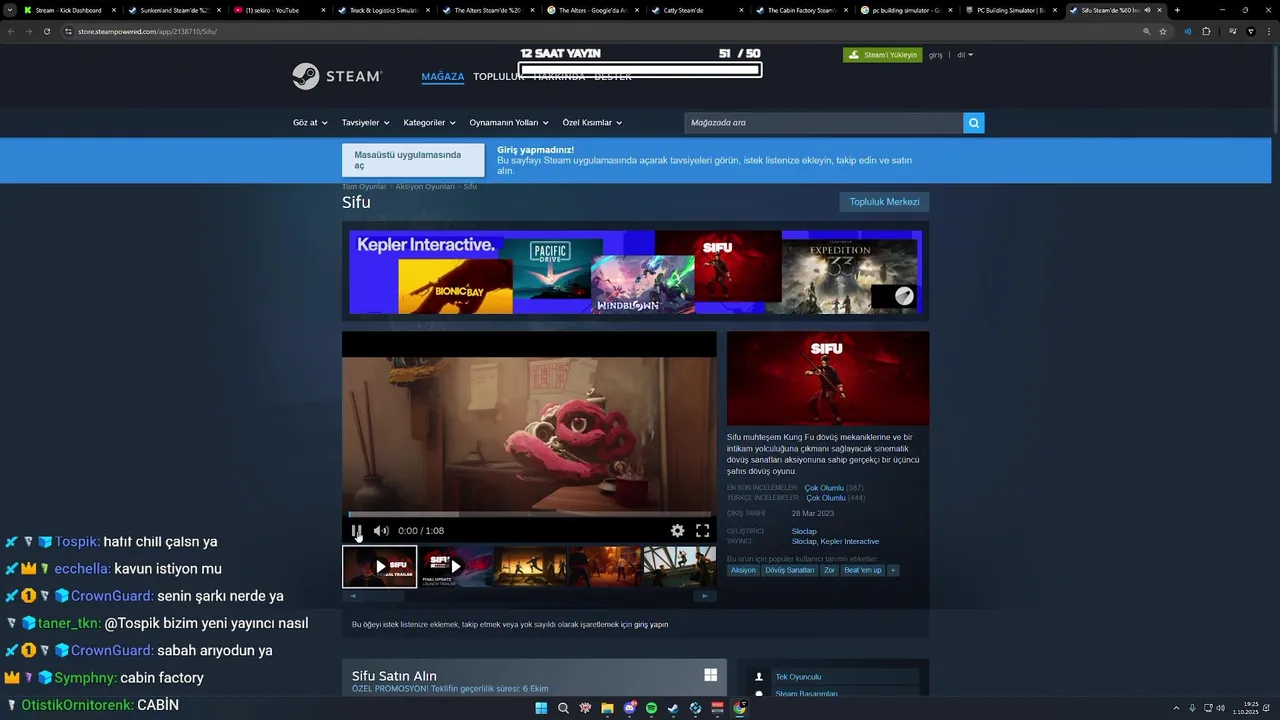Switch to the pc building simulator Google tab
The image size is (1280, 720).
coord(905,10)
